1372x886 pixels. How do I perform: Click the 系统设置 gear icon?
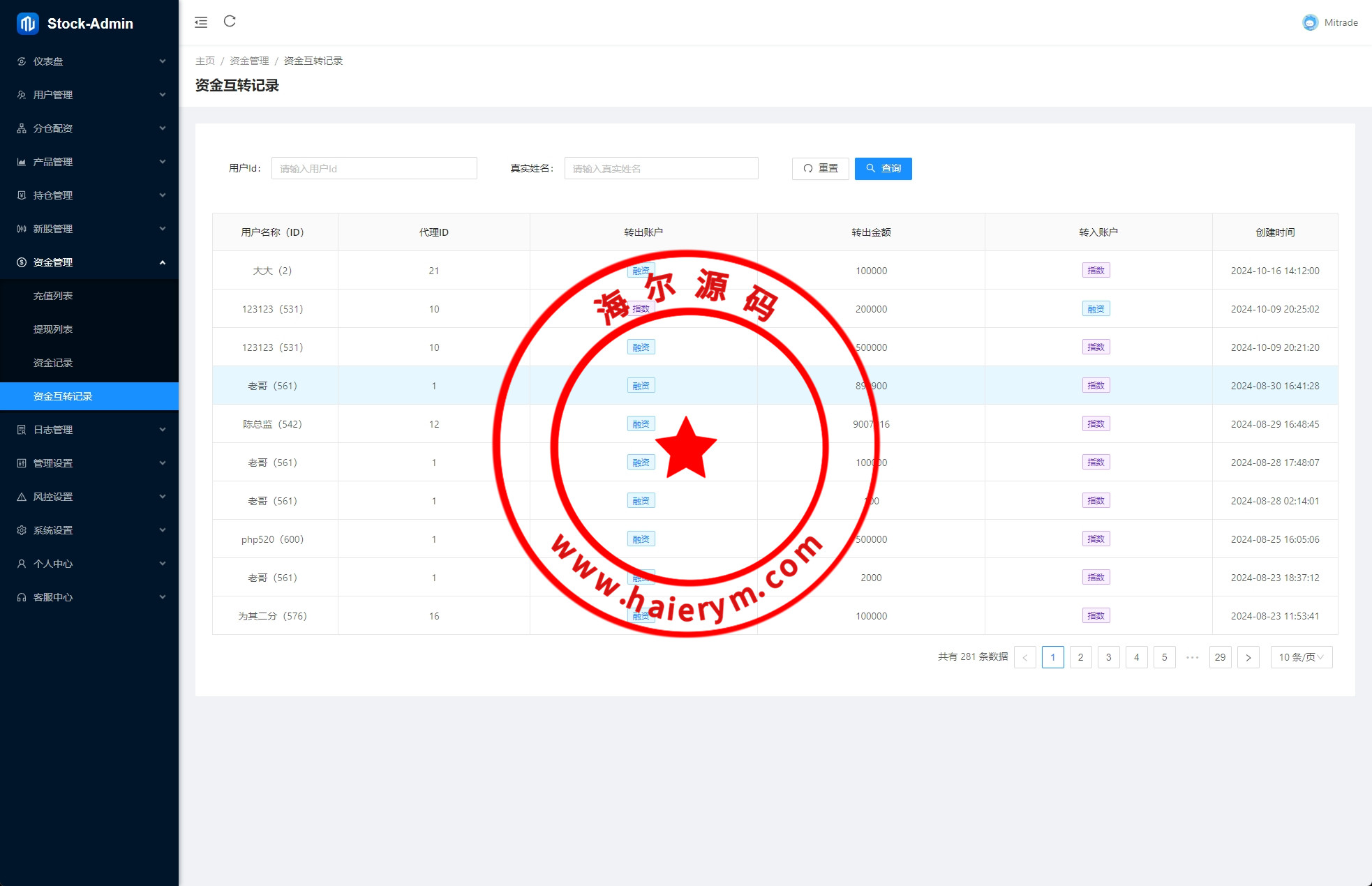click(22, 530)
